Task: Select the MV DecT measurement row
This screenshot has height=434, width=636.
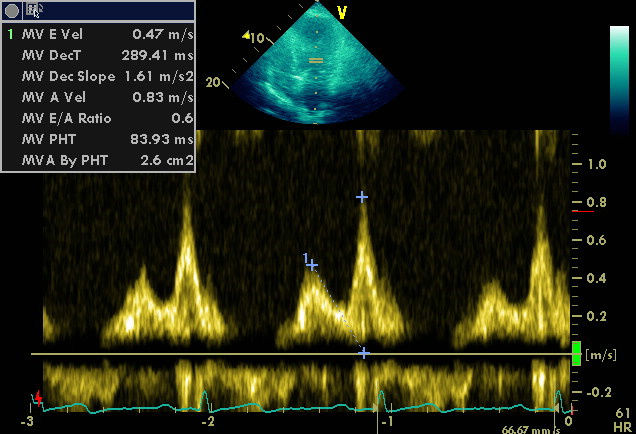Action: click(x=98, y=56)
